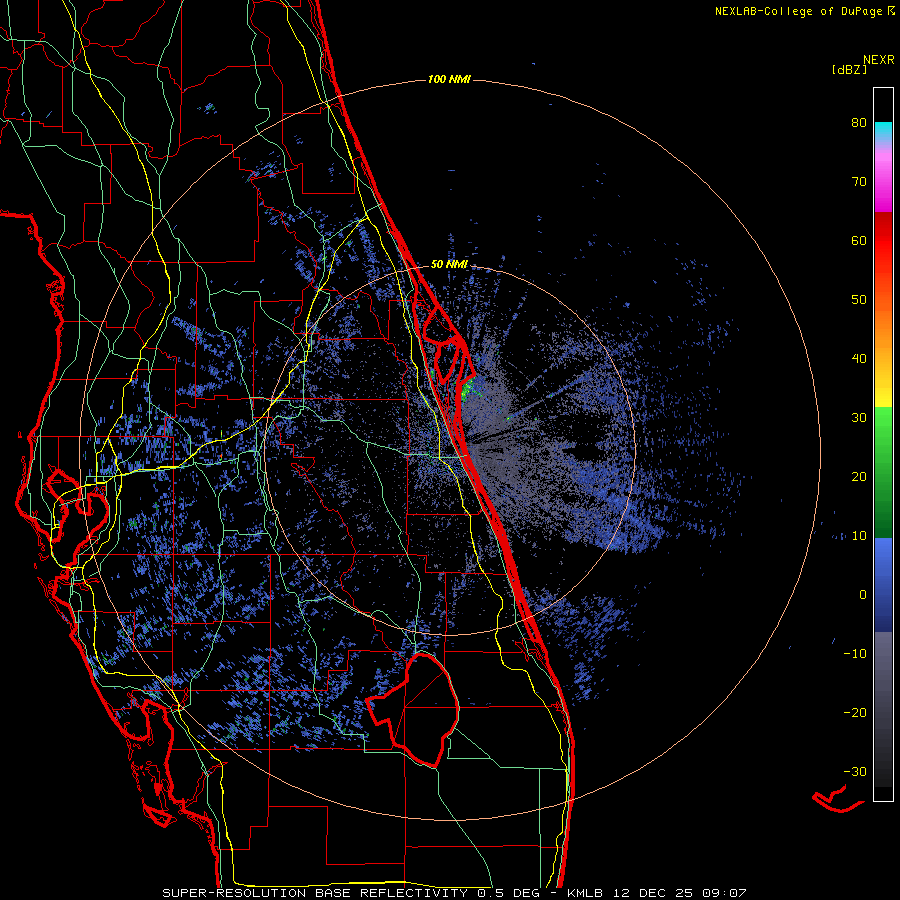The image size is (900, 900).
Task: Click the 50 NMI range ring label
Action: pyautogui.click(x=449, y=265)
